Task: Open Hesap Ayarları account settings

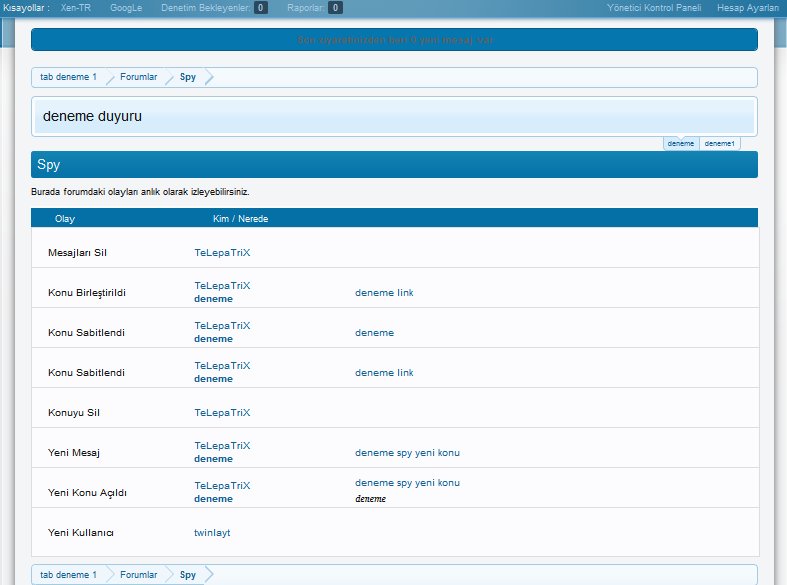Action: pyautogui.click(x=747, y=8)
